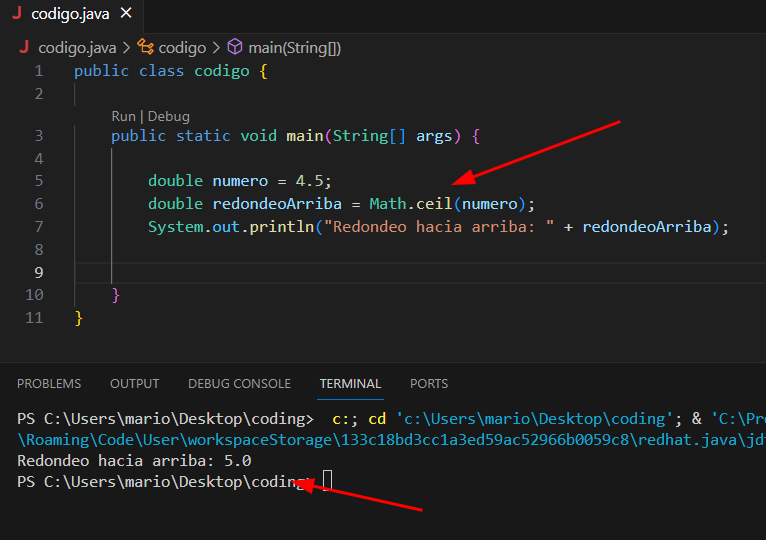766x540 pixels.
Task: Click the class symbol icon in breadcrumb
Action: pyautogui.click(x=145, y=47)
